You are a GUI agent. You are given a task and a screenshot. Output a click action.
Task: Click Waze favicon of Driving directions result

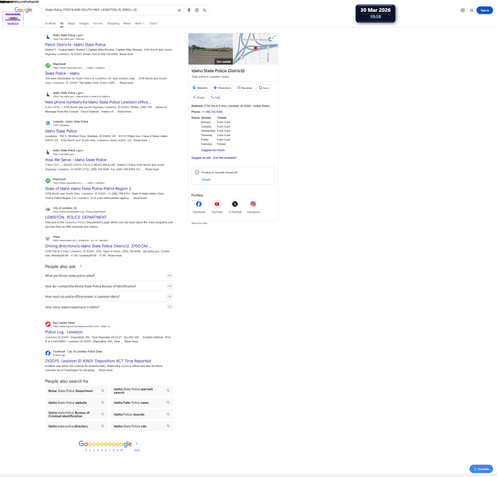(48, 238)
